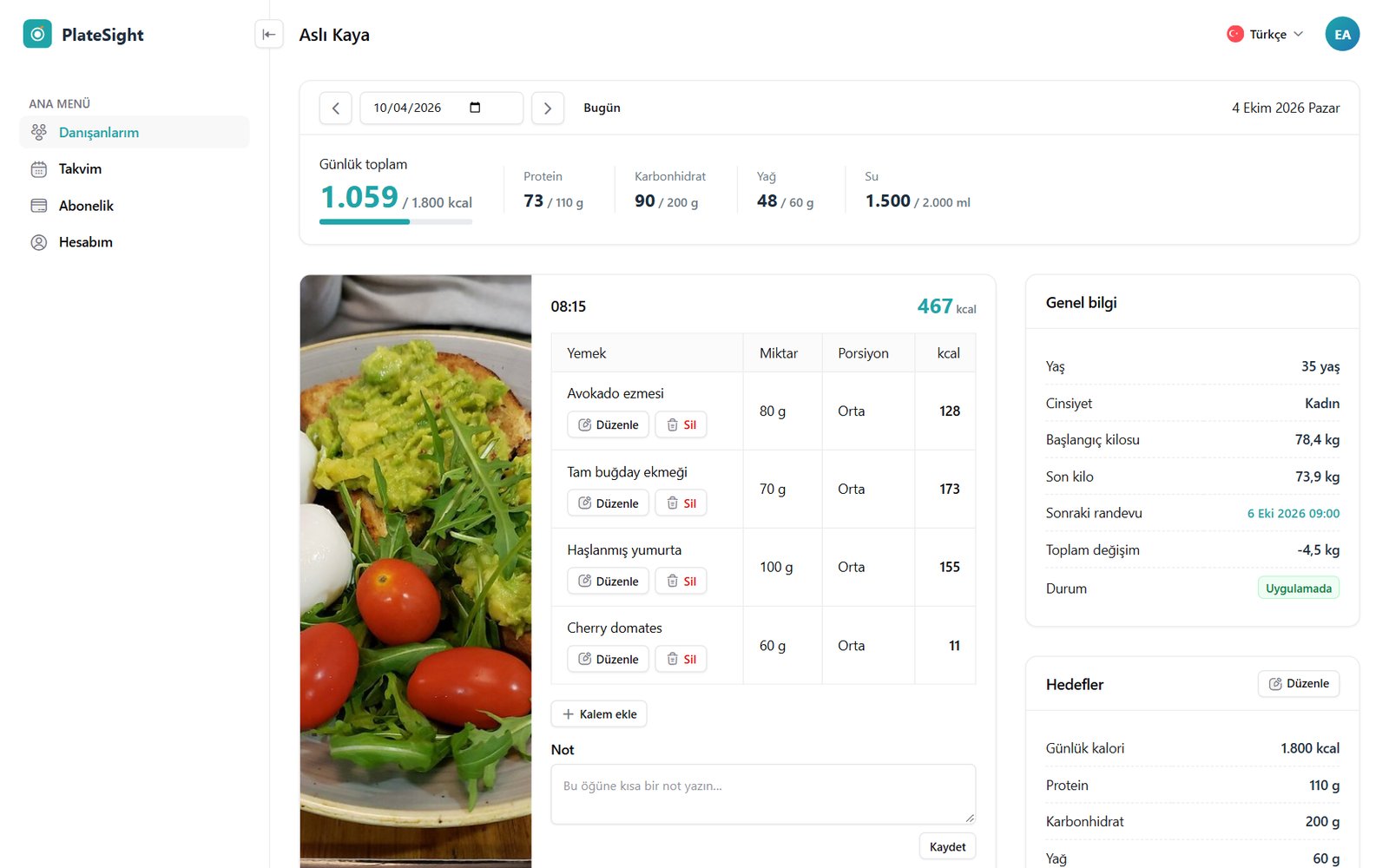
Task: Open the Türkçe language dropdown
Action: tap(1265, 35)
